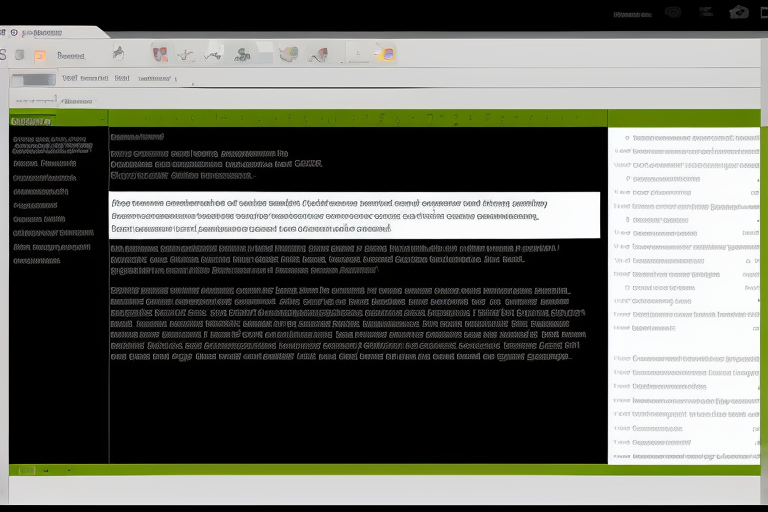
Task: Click the round dark icon in the top bar
Action: tap(673, 12)
